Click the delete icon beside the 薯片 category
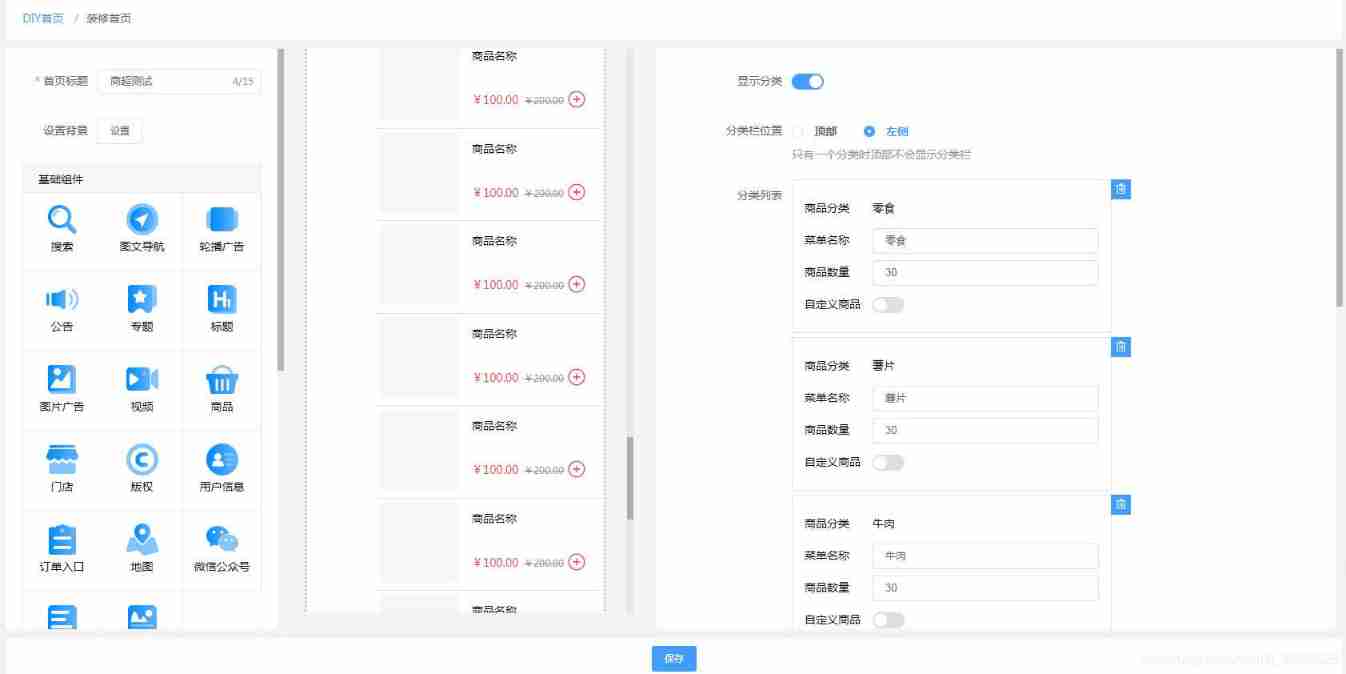 (1120, 347)
